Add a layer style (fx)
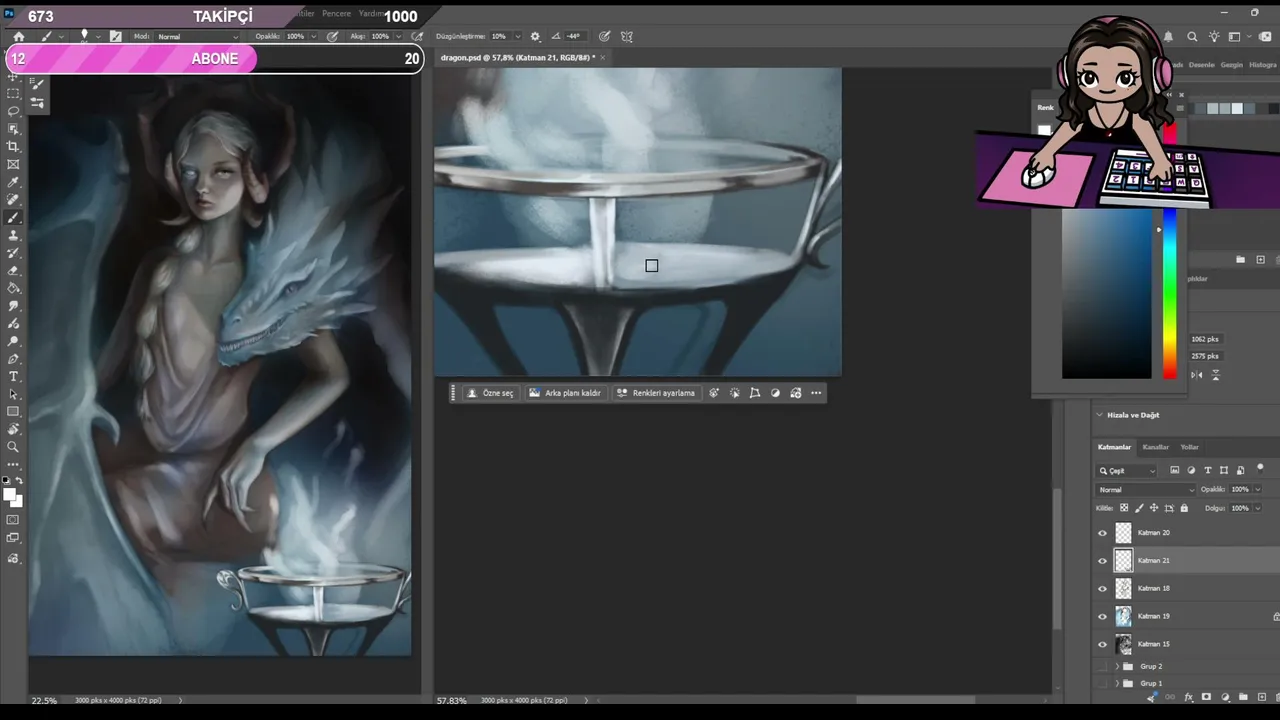The image size is (1280, 720). pos(1188,697)
